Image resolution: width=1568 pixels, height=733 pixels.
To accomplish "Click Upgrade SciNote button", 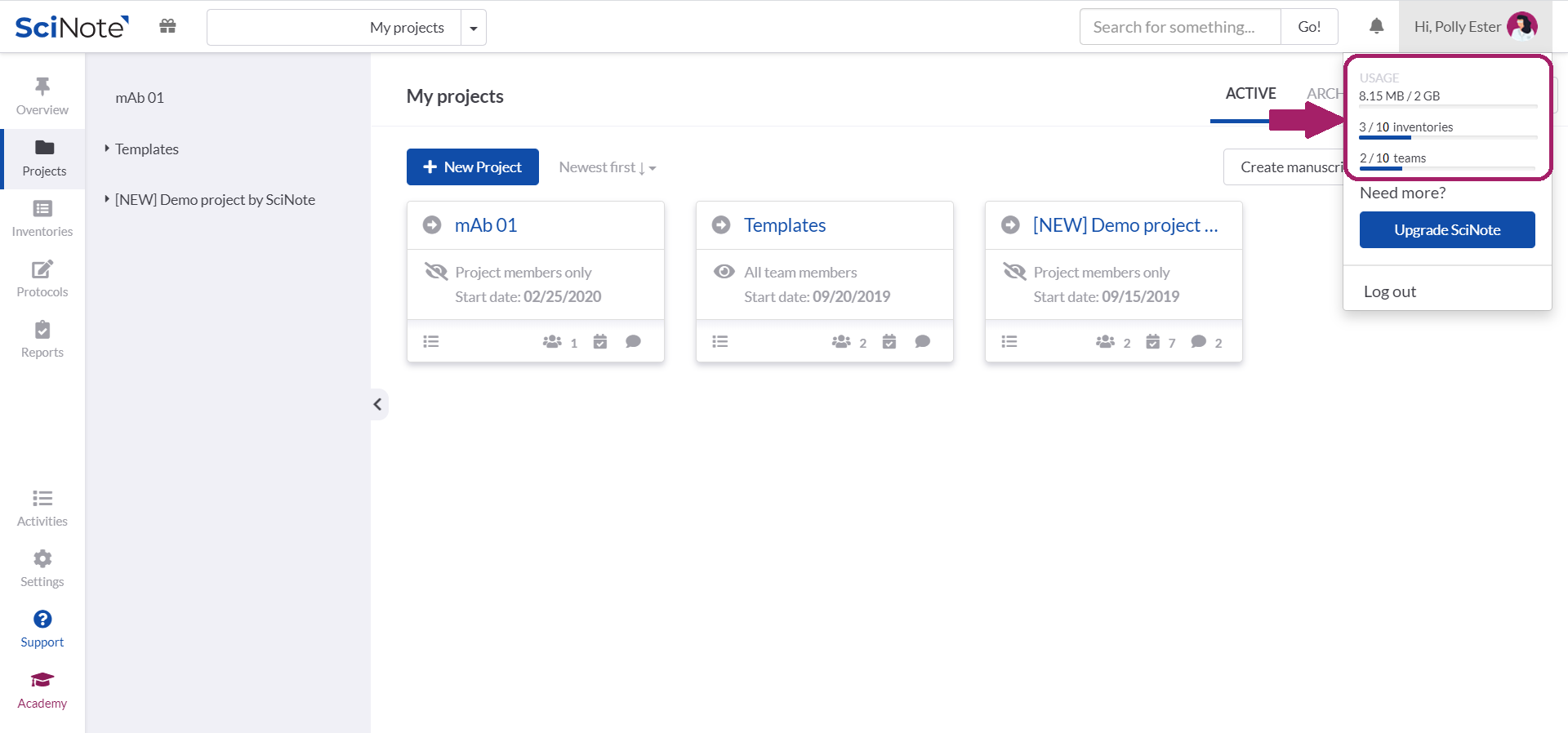I will pyautogui.click(x=1447, y=229).
